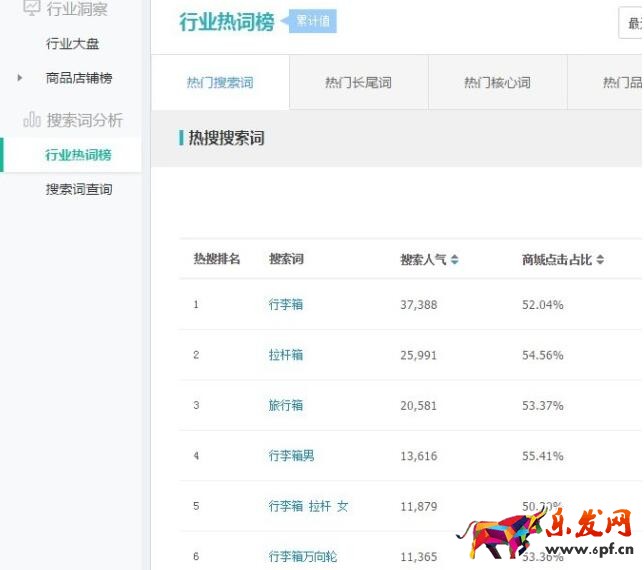
Task: Click sort arrows beside 商城点击占比 column
Action: tap(600, 260)
